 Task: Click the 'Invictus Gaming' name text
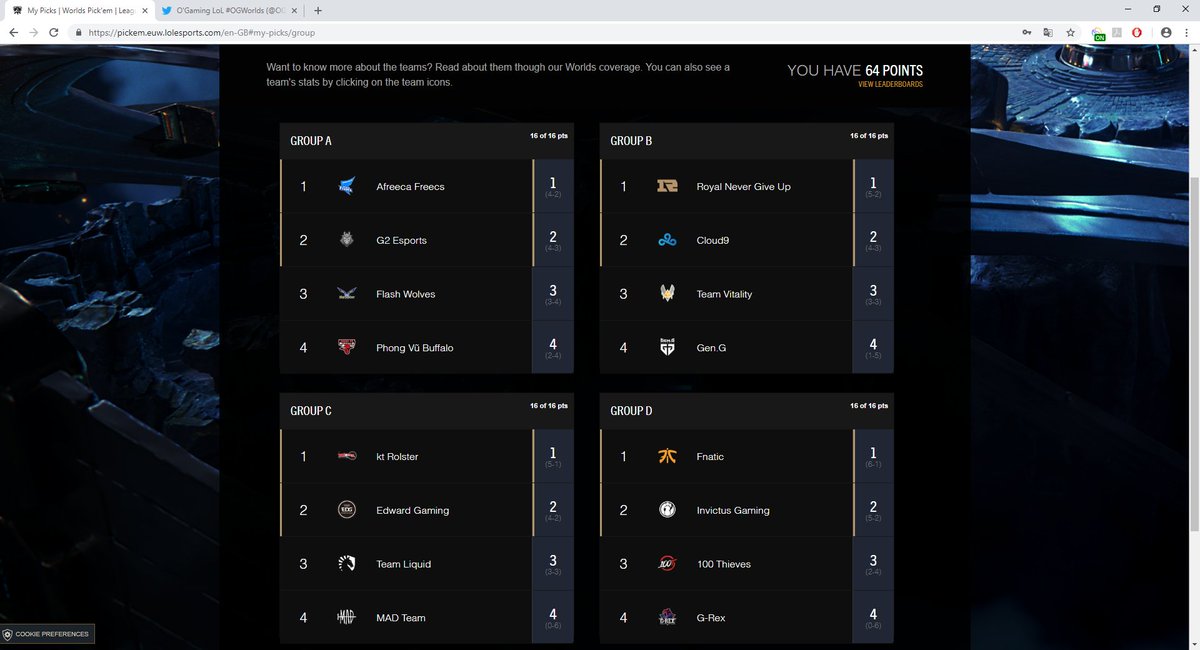733,510
